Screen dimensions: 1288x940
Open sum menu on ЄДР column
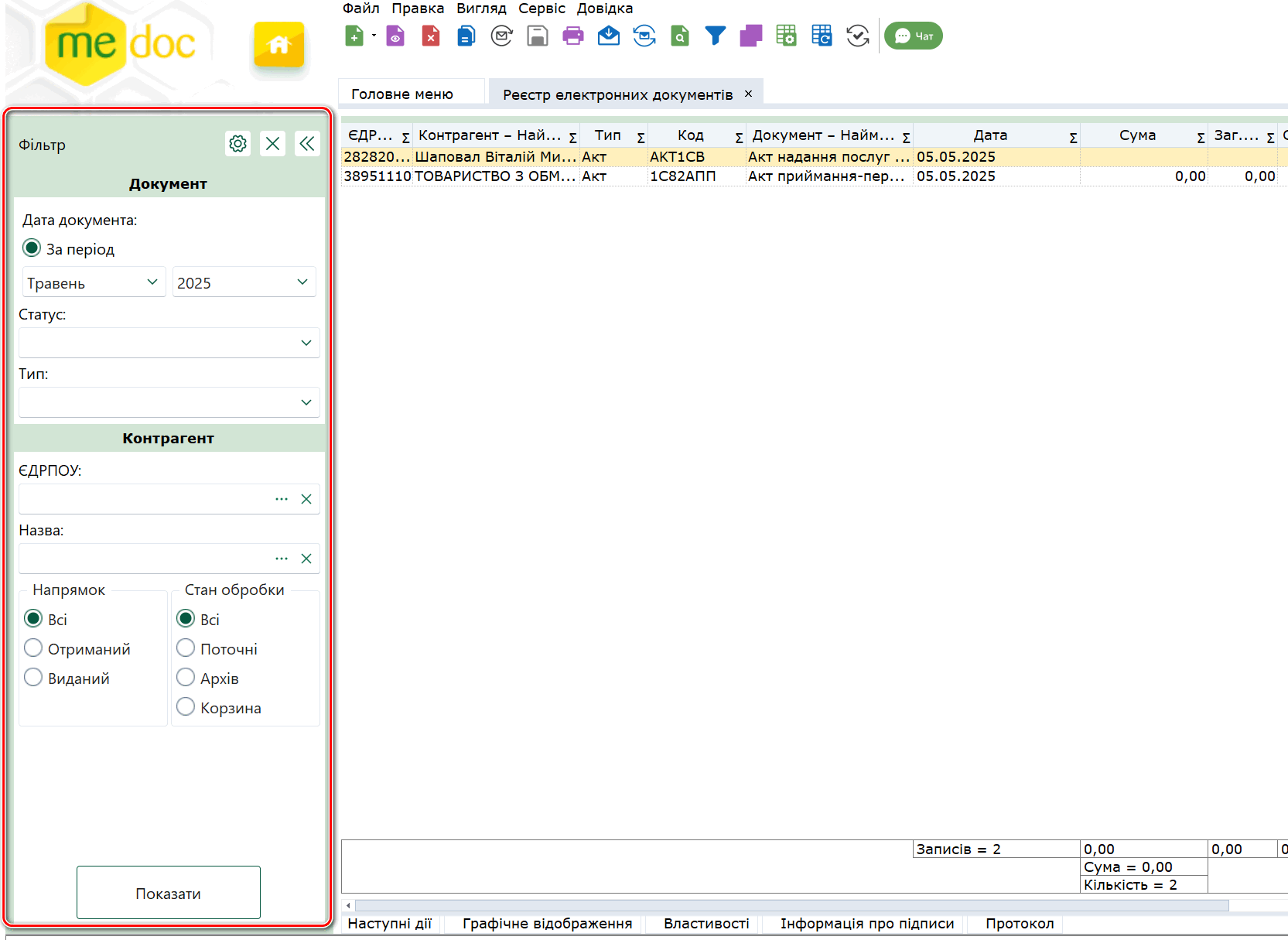coord(405,138)
